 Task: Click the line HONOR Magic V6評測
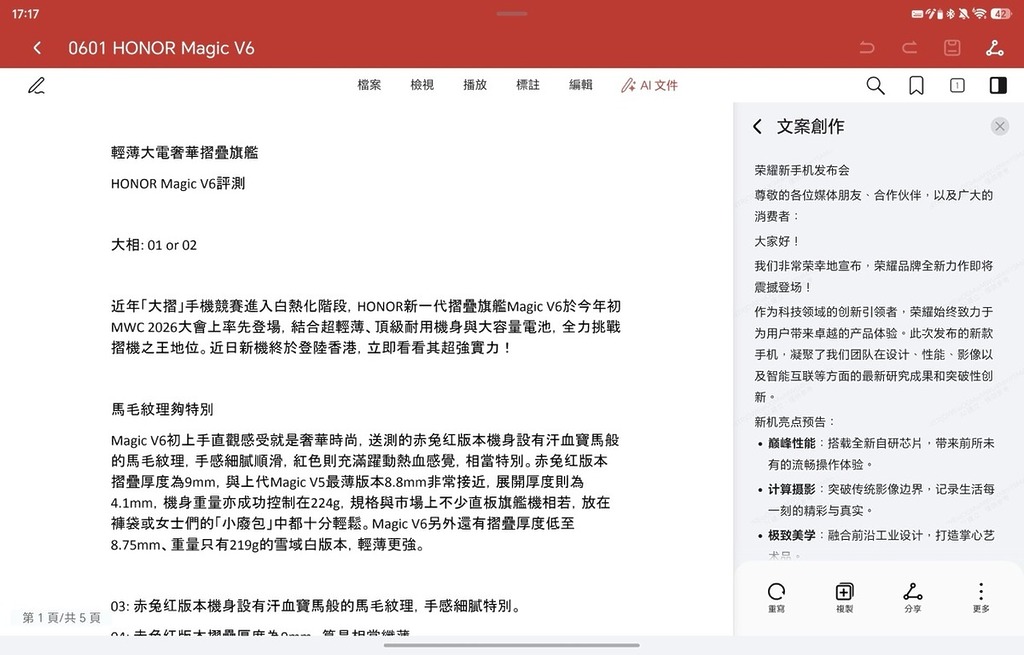coord(178,184)
